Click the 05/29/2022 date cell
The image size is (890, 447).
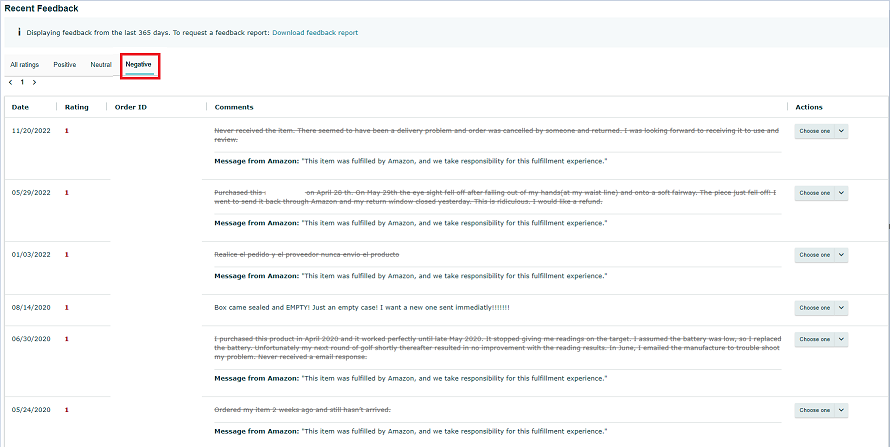tap(31, 193)
